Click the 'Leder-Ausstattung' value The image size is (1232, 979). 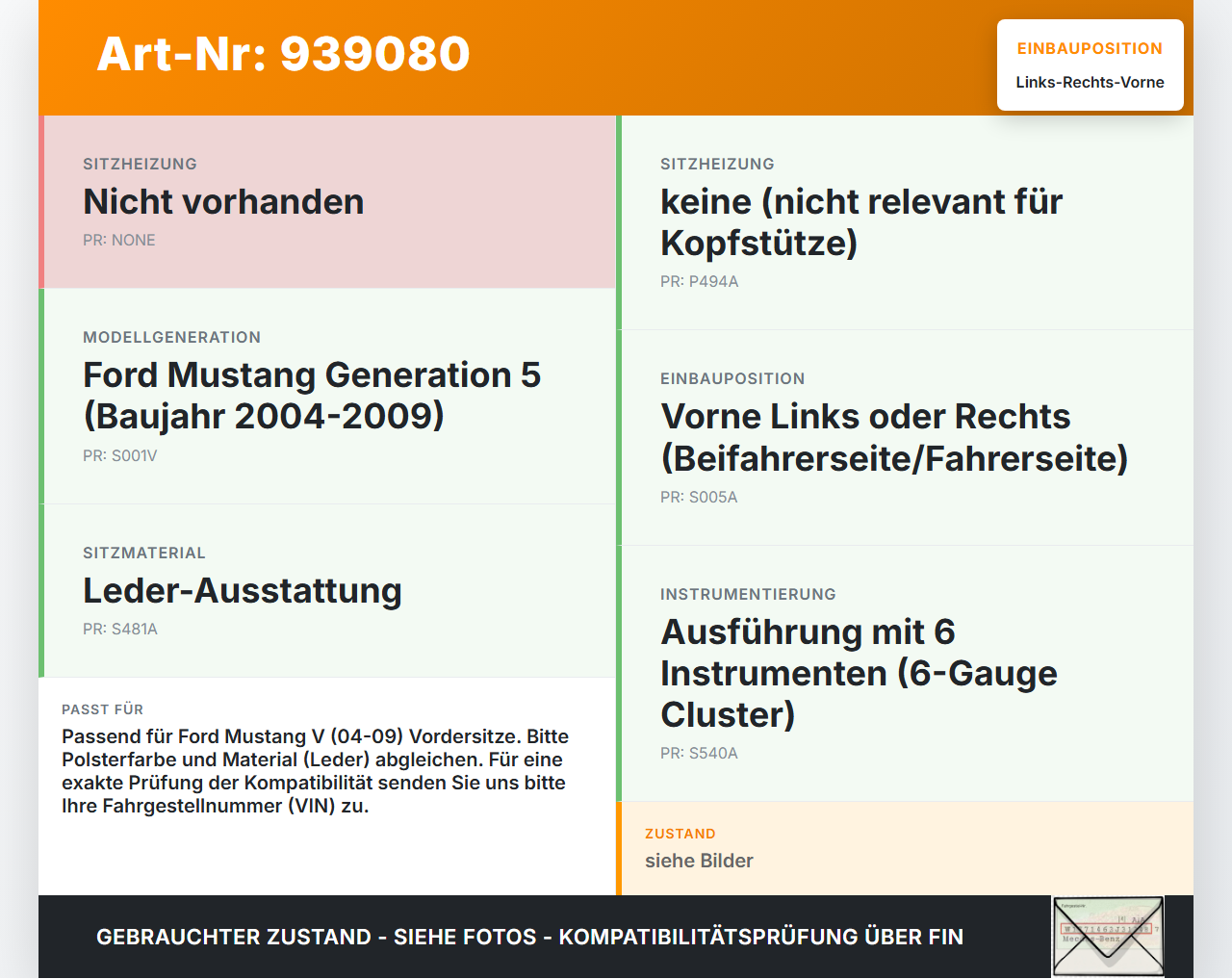click(243, 591)
